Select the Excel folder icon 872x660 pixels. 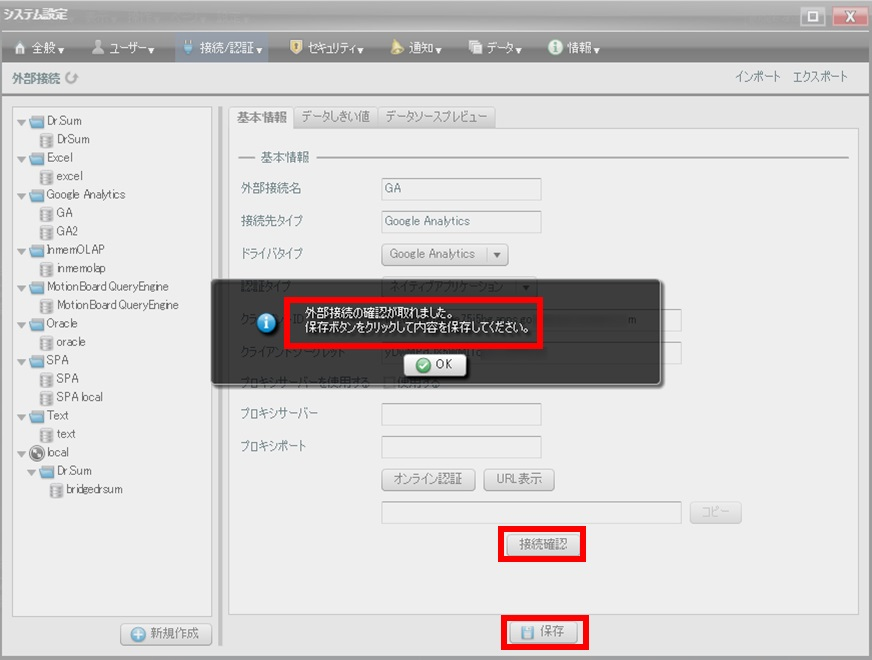click(37, 158)
